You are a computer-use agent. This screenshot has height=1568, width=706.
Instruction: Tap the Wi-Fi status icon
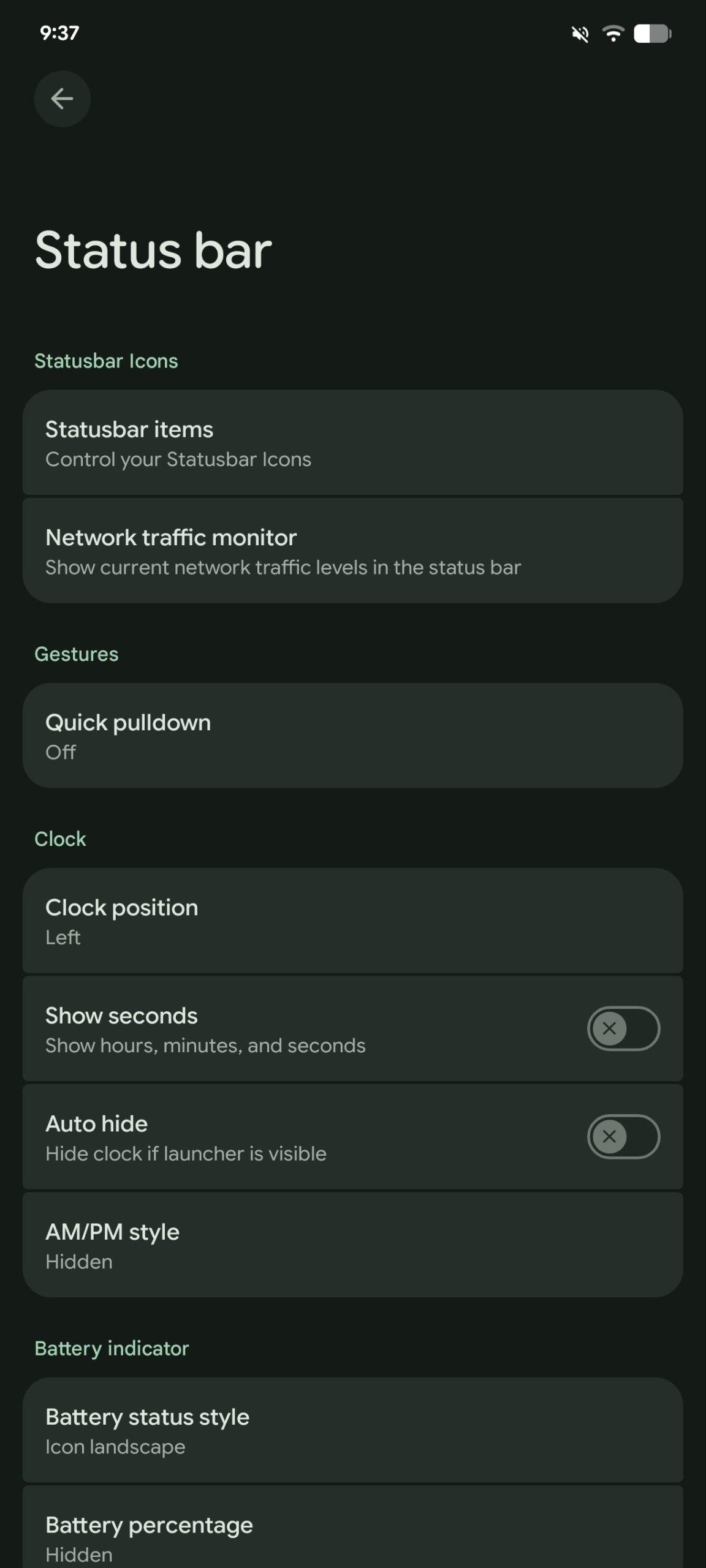tap(613, 33)
